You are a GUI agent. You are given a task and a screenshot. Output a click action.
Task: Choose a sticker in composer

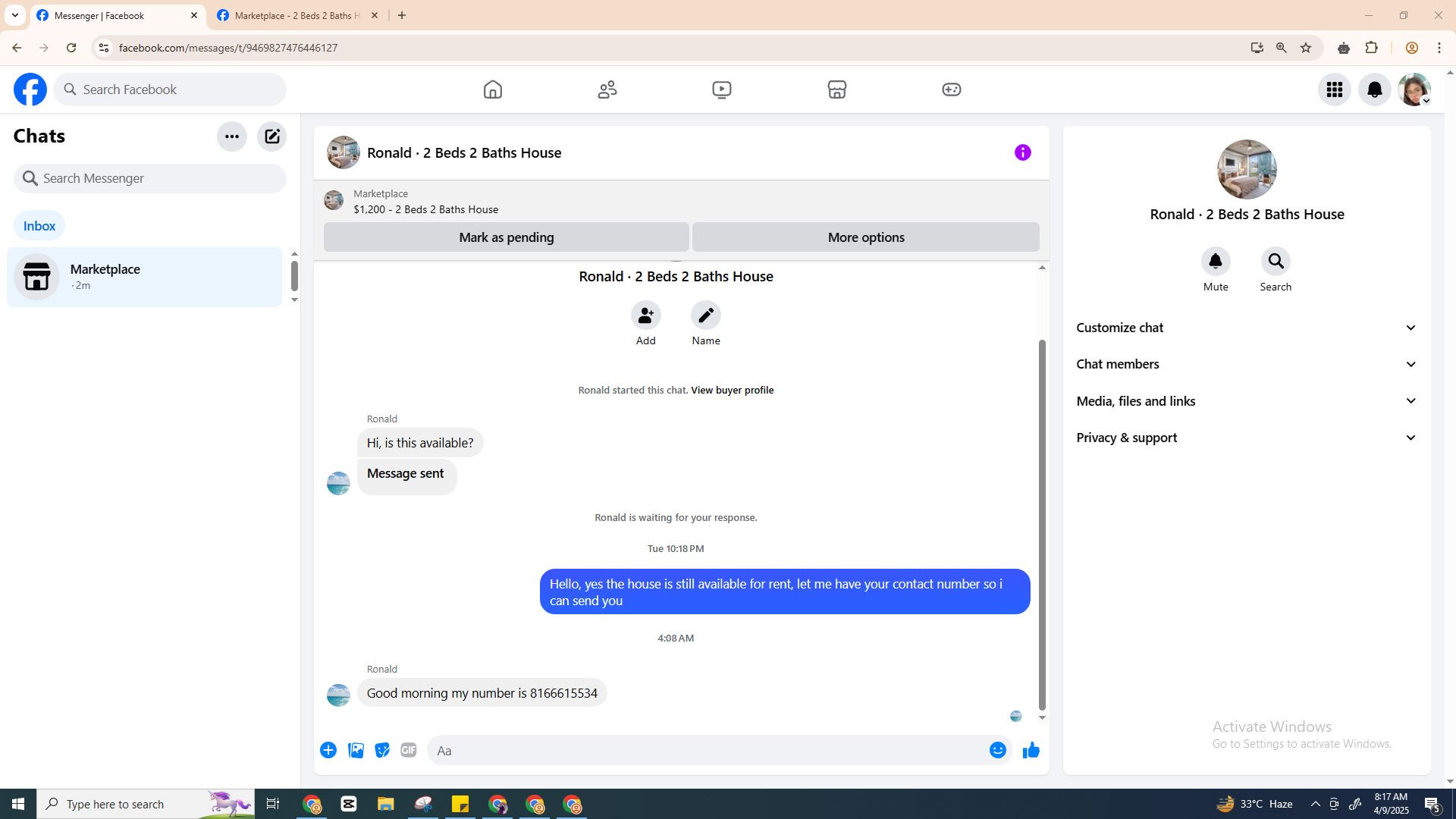click(382, 750)
